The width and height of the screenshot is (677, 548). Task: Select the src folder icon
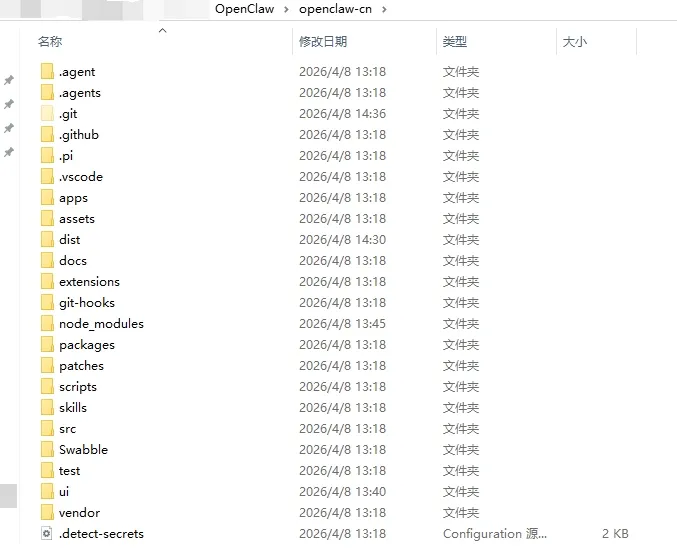click(47, 429)
